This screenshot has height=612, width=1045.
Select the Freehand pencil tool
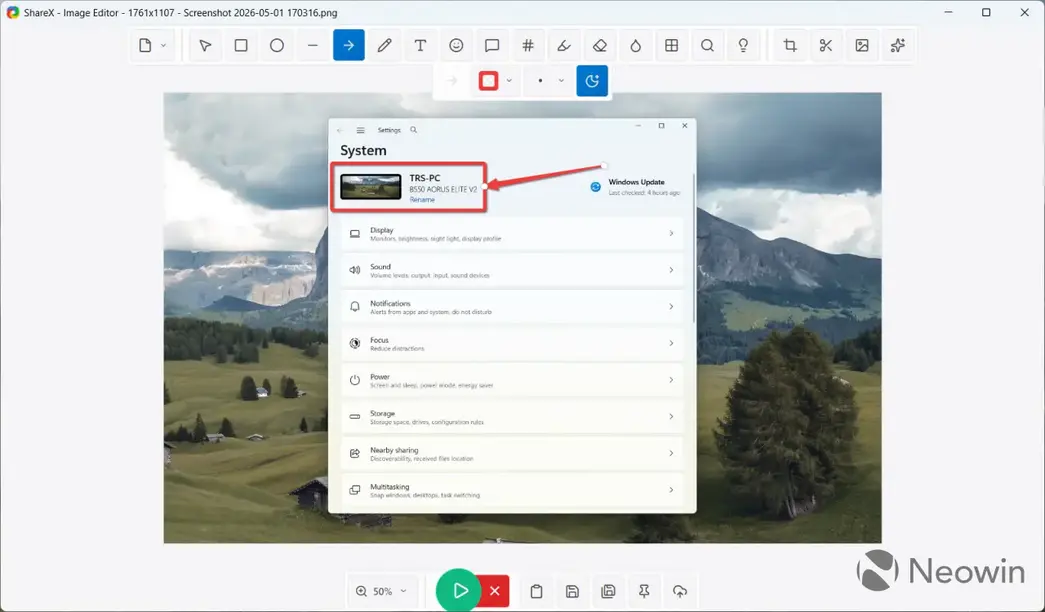pyautogui.click(x=385, y=45)
